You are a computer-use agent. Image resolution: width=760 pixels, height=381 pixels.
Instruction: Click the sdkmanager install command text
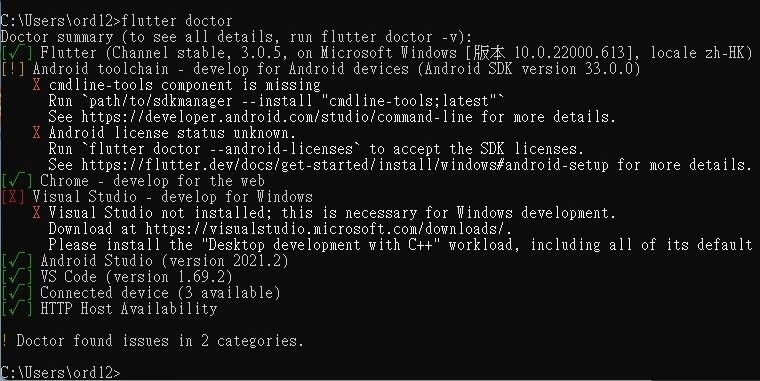point(276,101)
